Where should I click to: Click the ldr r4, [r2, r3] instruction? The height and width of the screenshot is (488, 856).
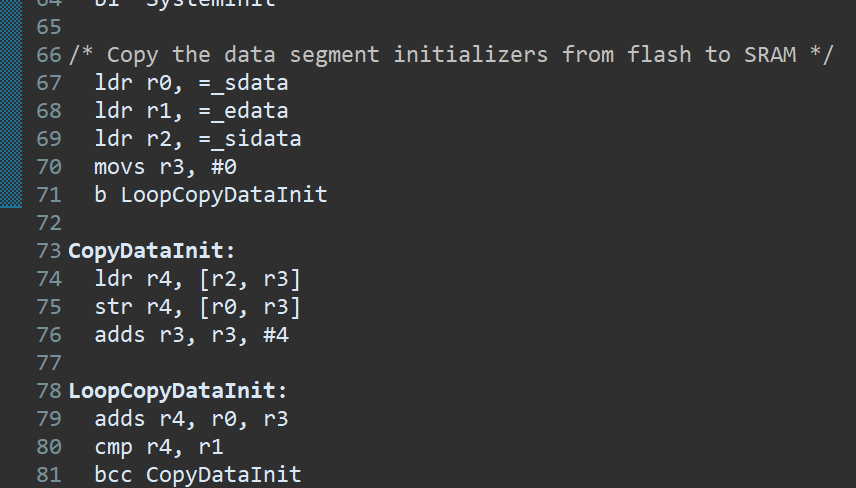tap(198, 279)
